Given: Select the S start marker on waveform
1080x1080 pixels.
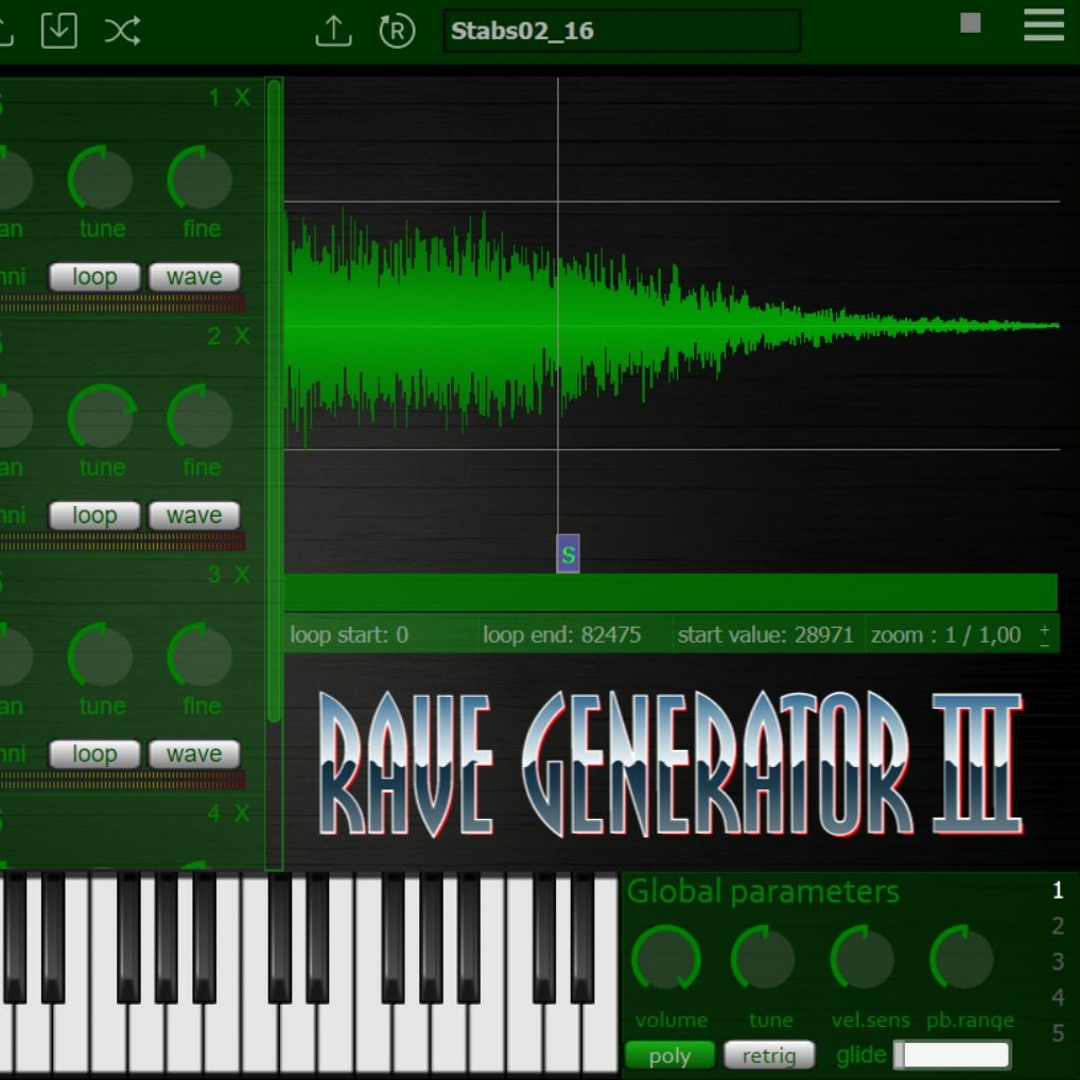Looking at the screenshot, I should 568,554.
